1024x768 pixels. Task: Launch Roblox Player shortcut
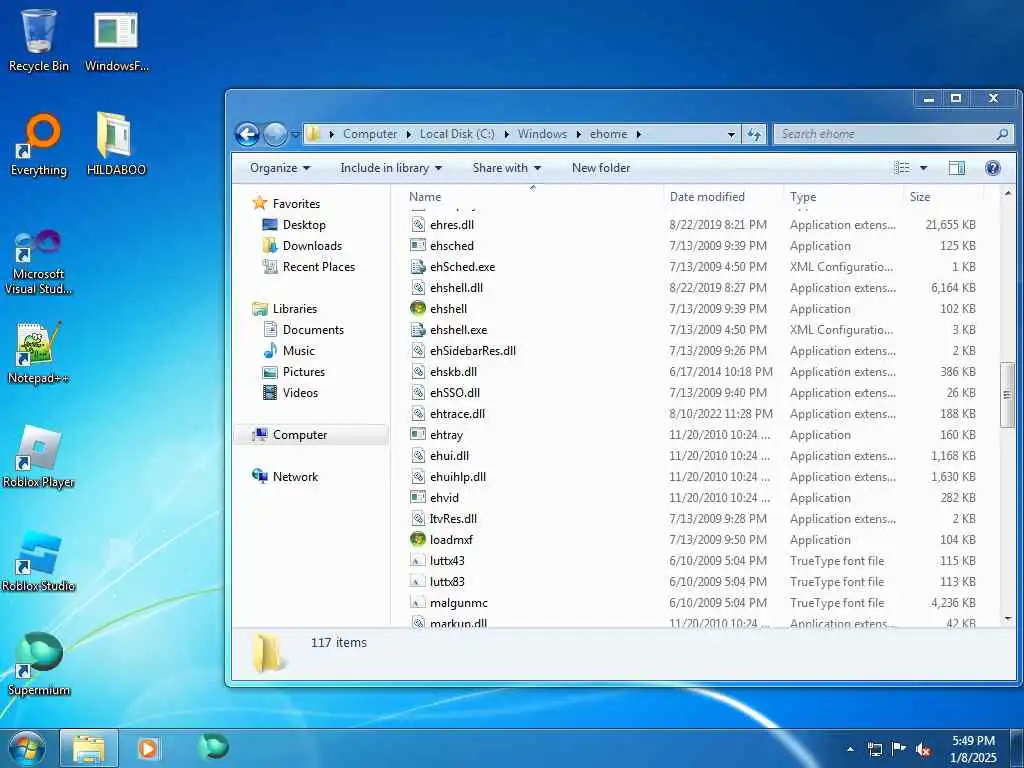pyautogui.click(x=39, y=456)
